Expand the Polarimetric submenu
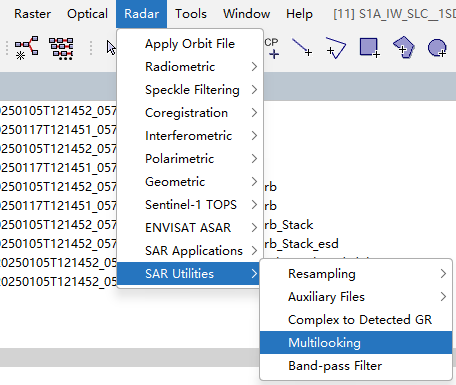This screenshot has width=456, height=385. [190, 159]
